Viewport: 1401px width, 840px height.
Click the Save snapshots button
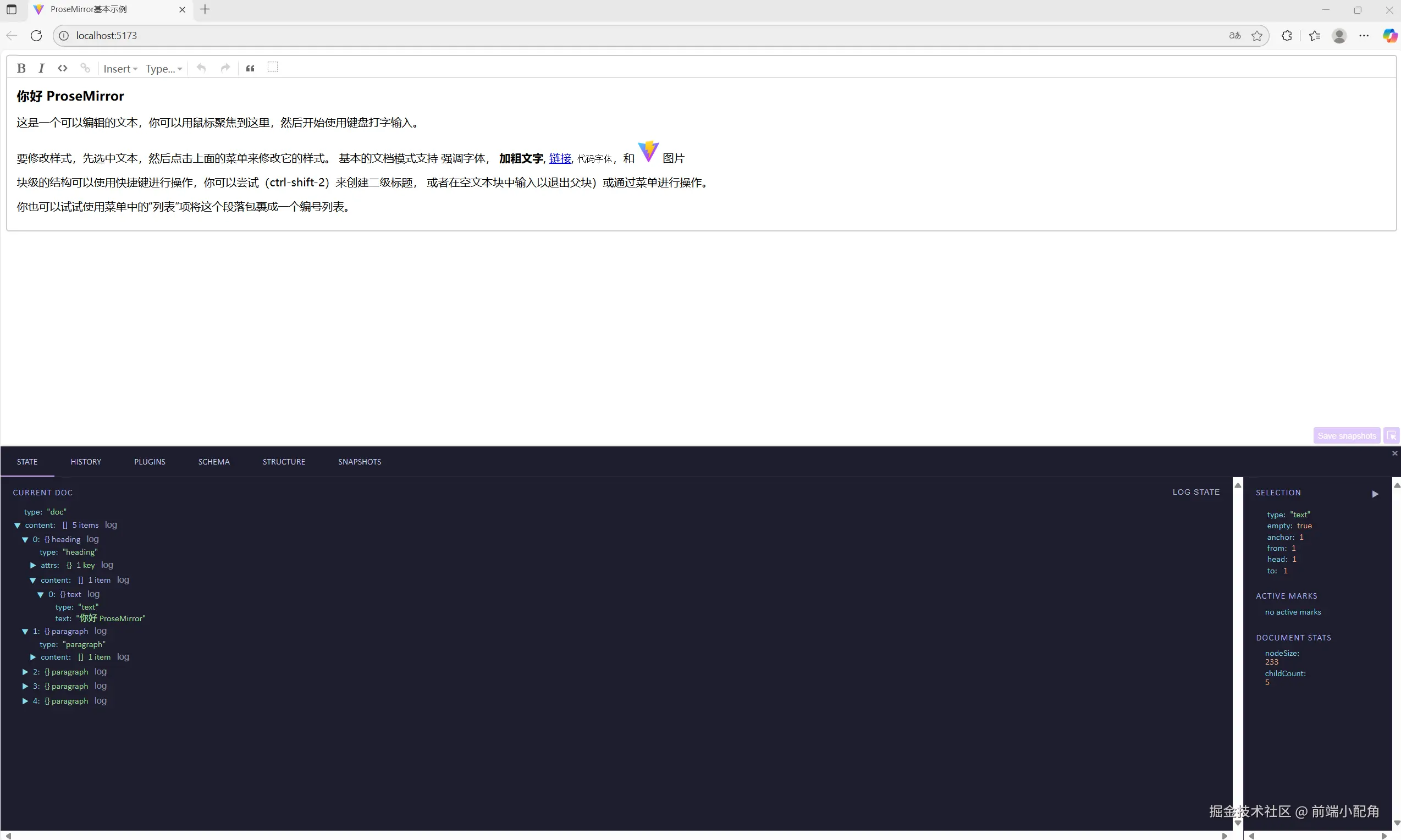coord(1347,435)
